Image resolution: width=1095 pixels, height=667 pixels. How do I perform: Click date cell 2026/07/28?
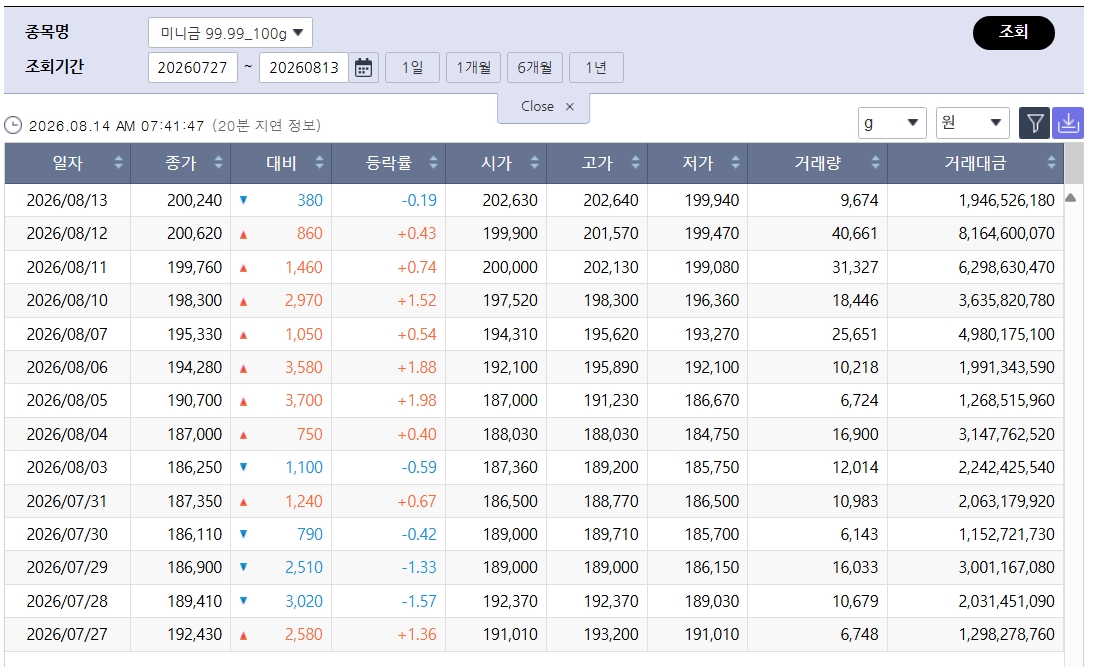coord(67,601)
